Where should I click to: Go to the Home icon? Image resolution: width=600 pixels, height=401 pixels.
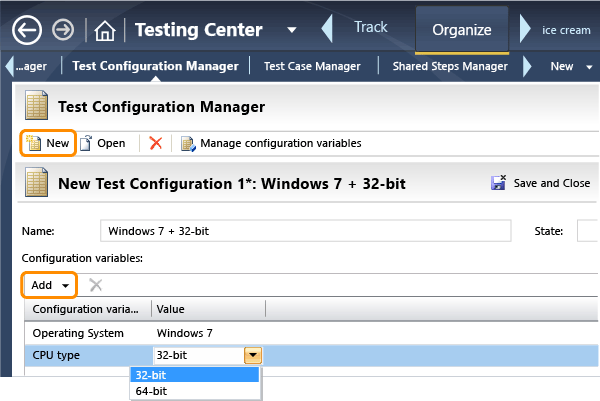pos(105,31)
